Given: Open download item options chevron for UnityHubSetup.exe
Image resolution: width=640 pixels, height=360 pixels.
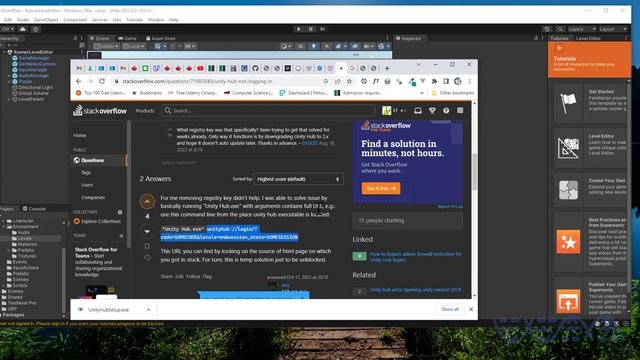Looking at the screenshot, I should (x=148, y=310).
